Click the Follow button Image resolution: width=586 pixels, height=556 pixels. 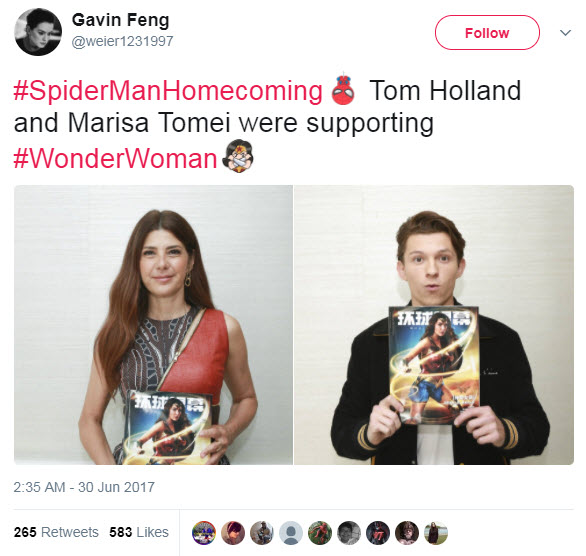(x=487, y=33)
